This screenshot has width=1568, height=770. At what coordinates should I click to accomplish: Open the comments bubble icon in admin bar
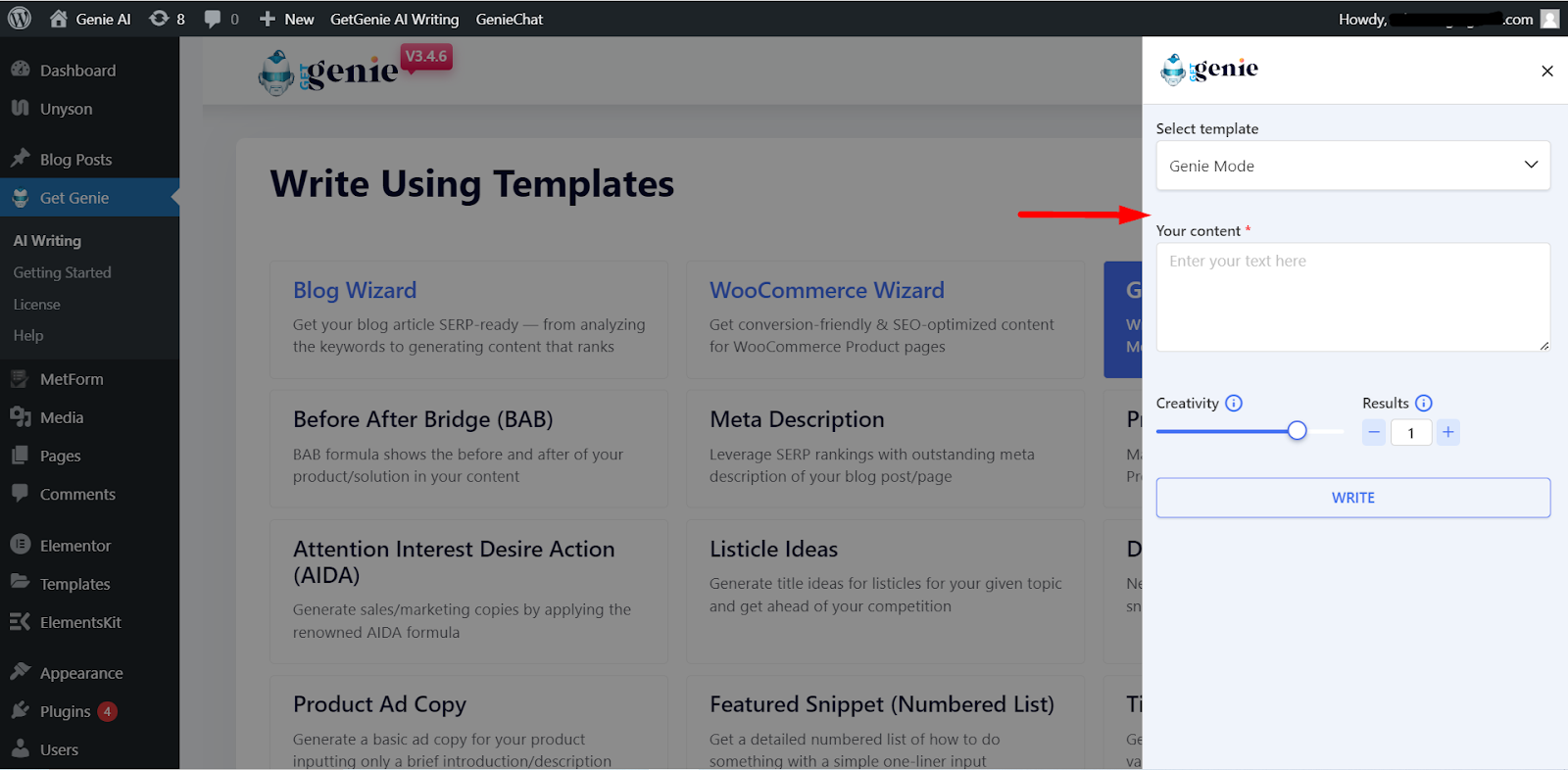213,20
